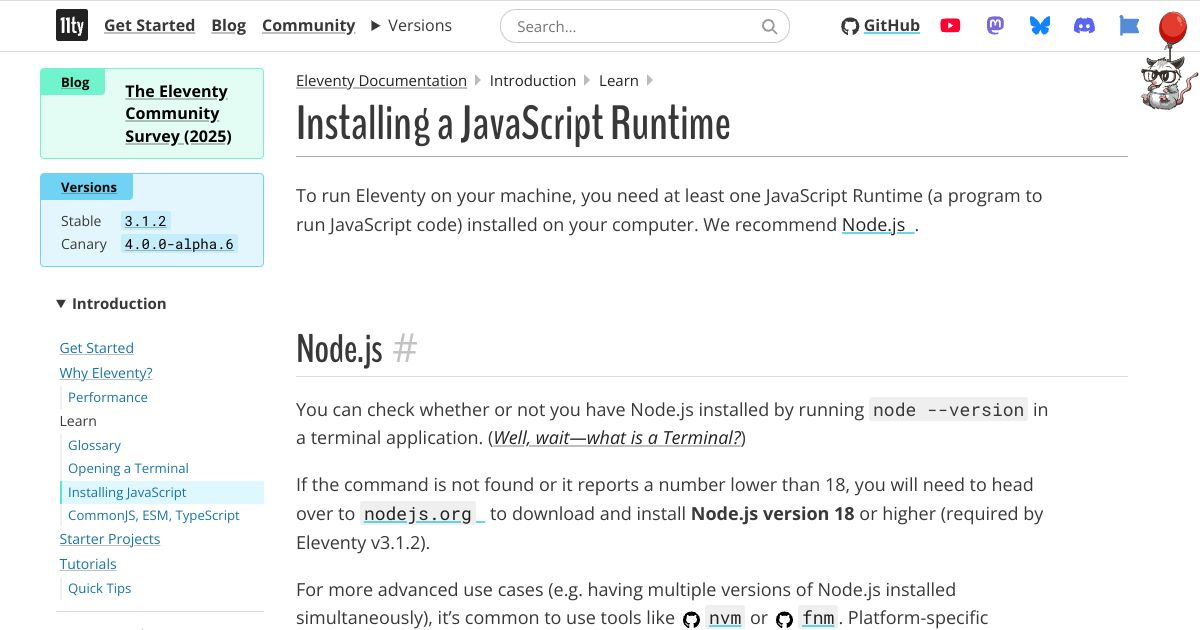The image size is (1200, 630).
Task: Open the GitHub link in header
Action: coord(880,26)
